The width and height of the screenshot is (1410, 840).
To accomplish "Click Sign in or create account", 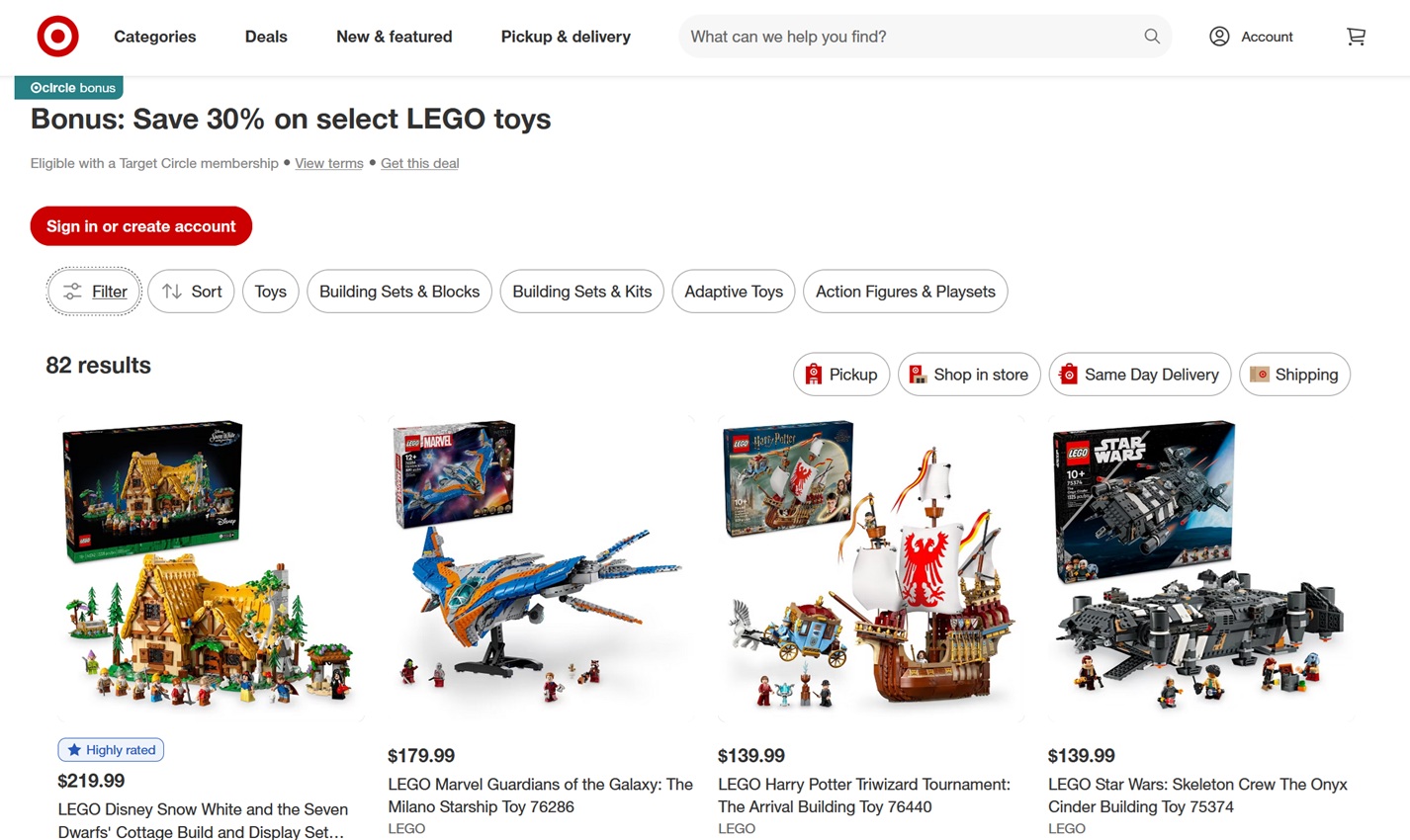I will pos(141,226).
